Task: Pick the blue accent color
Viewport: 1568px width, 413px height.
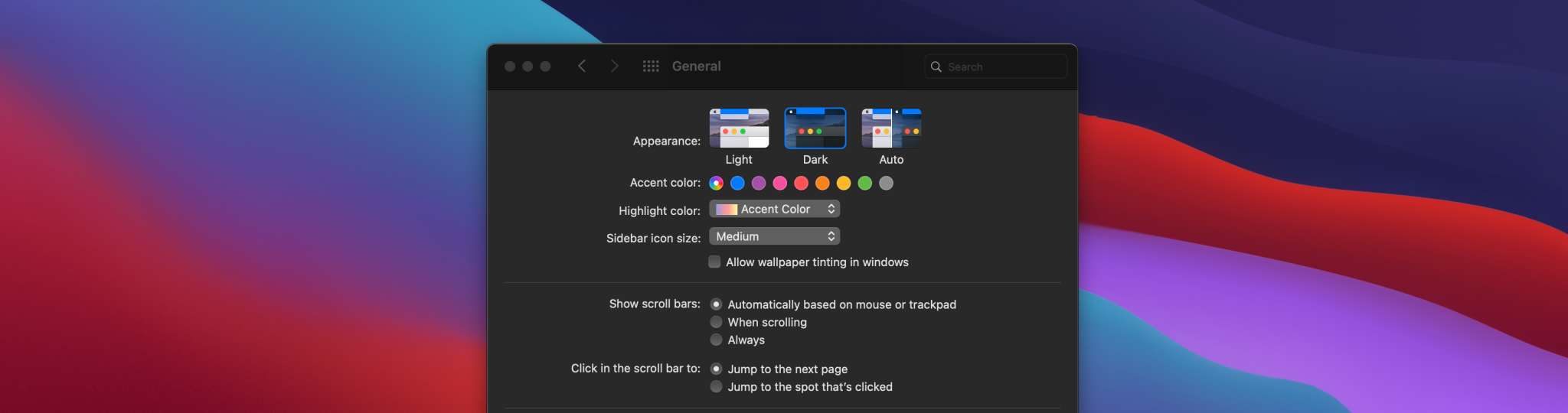Action: (737, 183)
